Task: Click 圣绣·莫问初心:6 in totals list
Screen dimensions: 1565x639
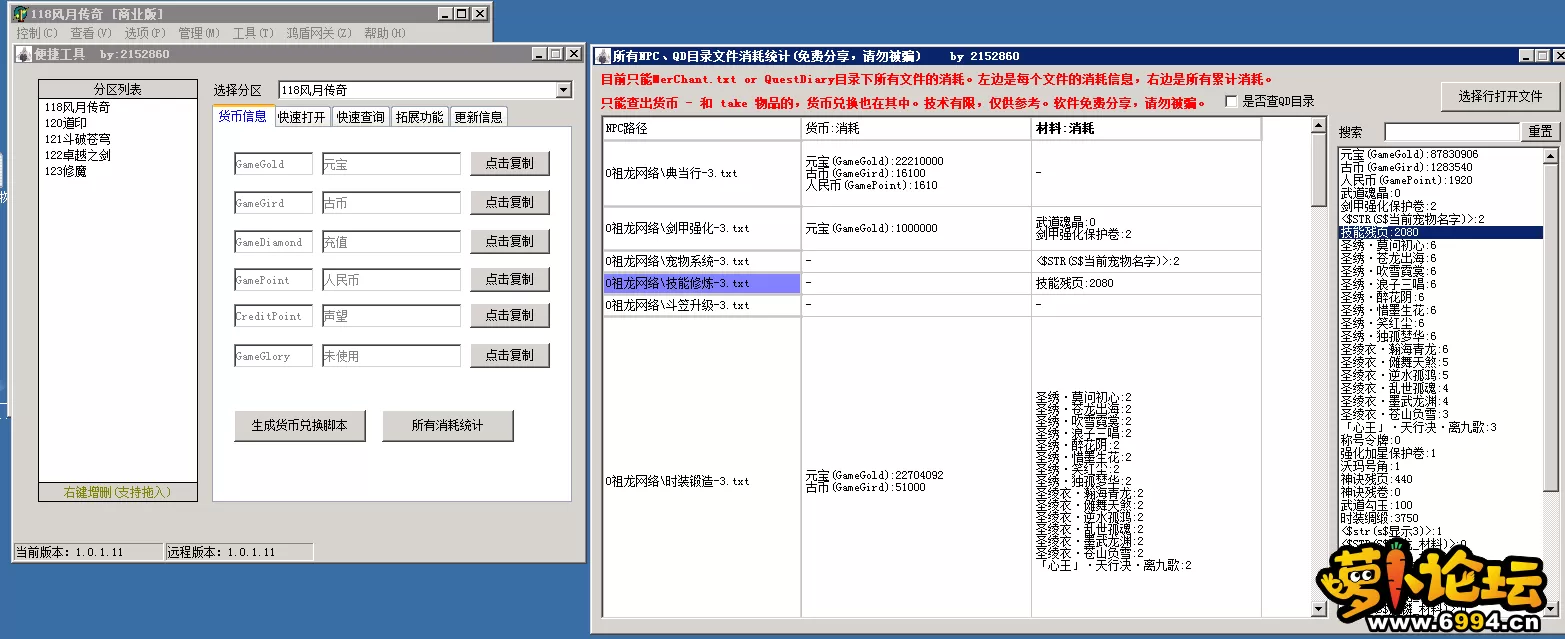Action: tap(1388, 245)
